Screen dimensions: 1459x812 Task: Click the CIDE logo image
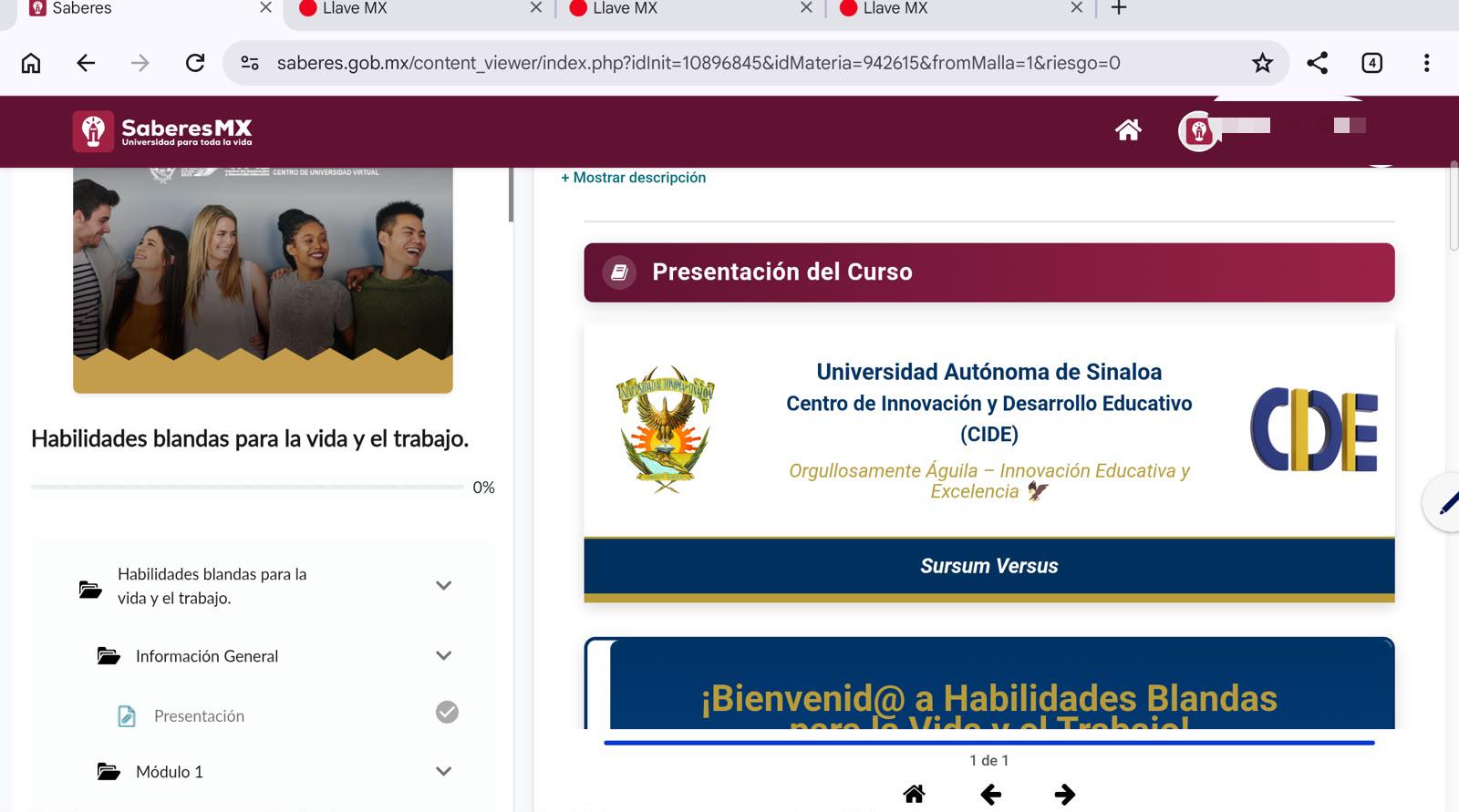coord(1313,429)
